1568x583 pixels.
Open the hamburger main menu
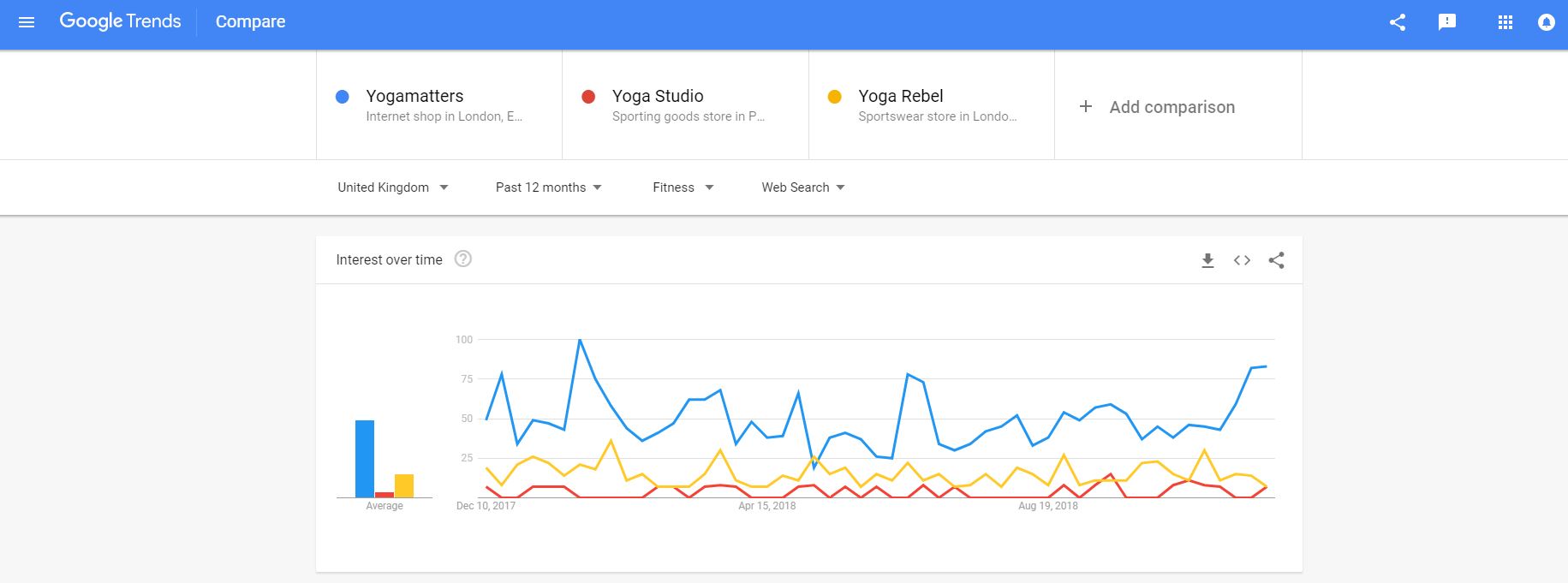point(27,22)
